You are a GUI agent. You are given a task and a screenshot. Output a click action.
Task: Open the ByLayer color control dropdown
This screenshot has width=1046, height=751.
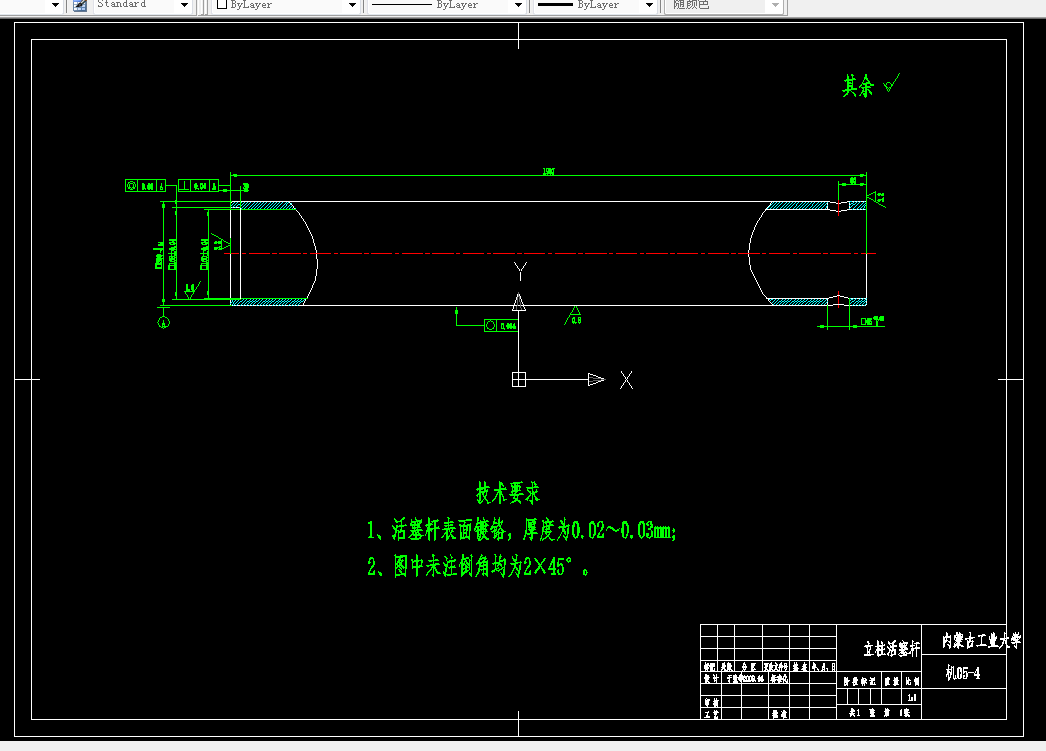click(x=352, y=5)
